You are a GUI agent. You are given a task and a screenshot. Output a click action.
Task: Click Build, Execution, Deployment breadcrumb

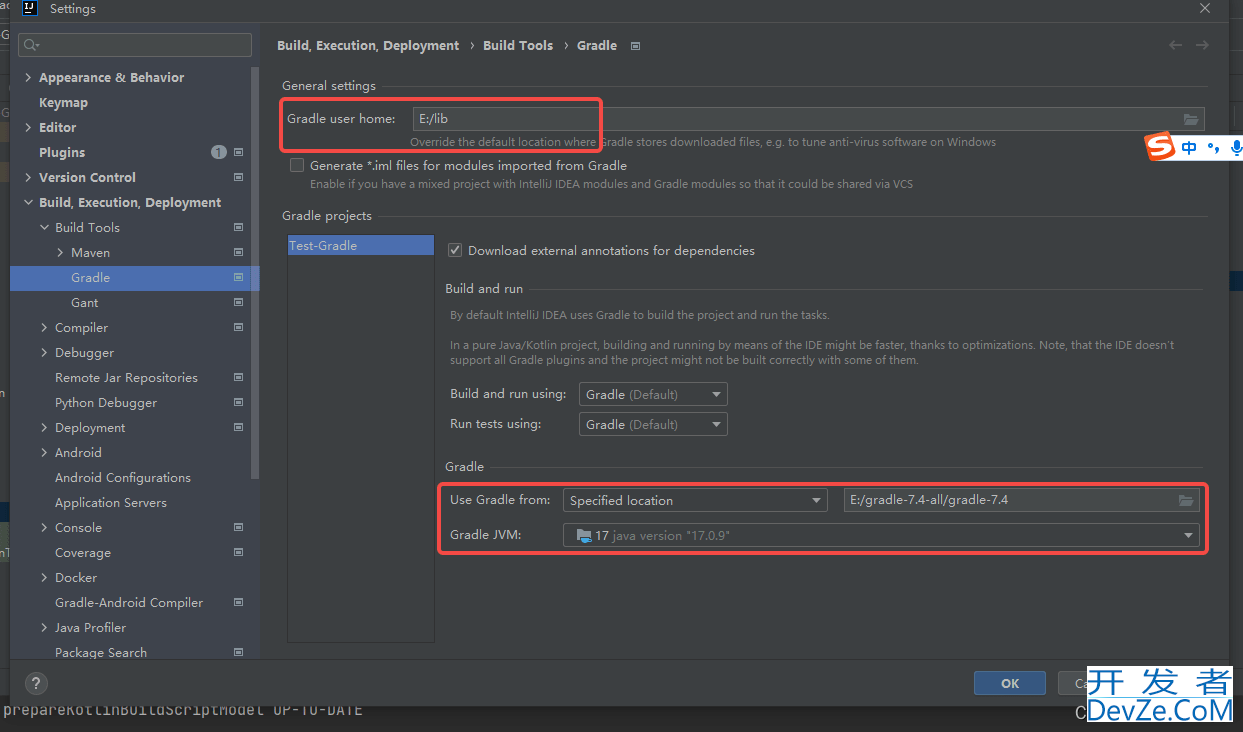coord(368,45)
